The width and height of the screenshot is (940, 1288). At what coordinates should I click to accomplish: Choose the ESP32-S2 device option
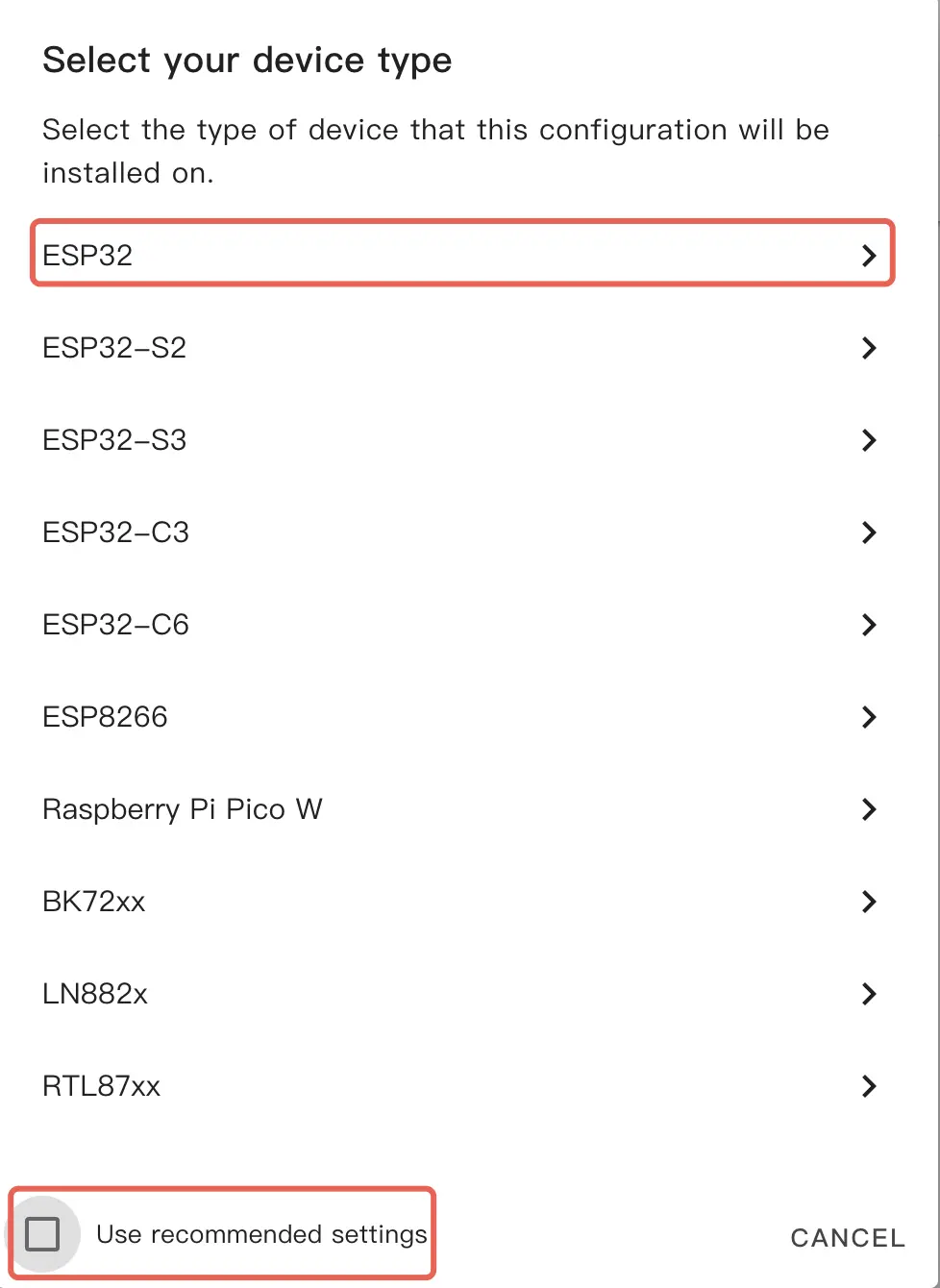click(x=115, y=348)
